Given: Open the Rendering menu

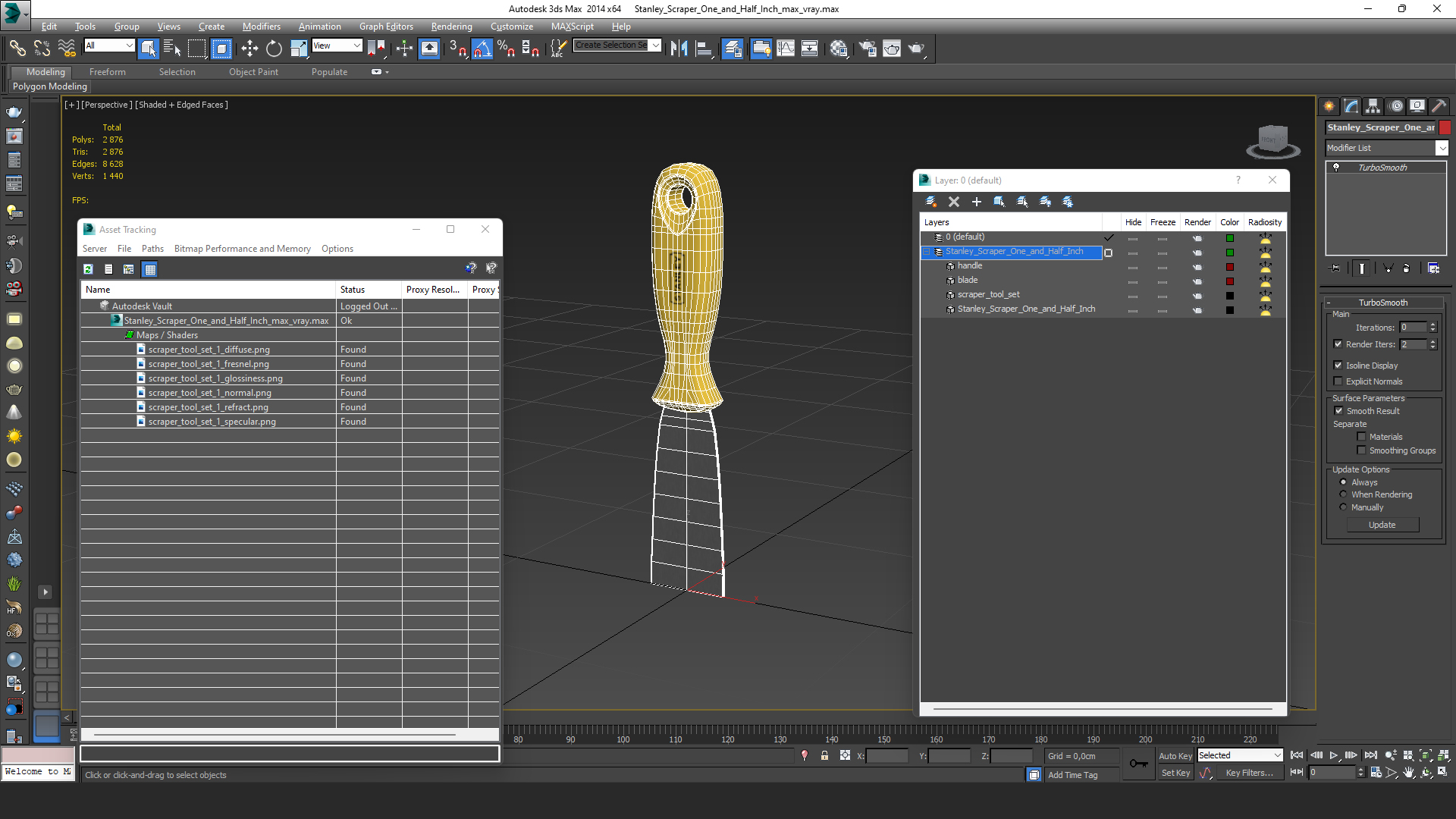Looking at the screenshot, I should coord(451,27).
